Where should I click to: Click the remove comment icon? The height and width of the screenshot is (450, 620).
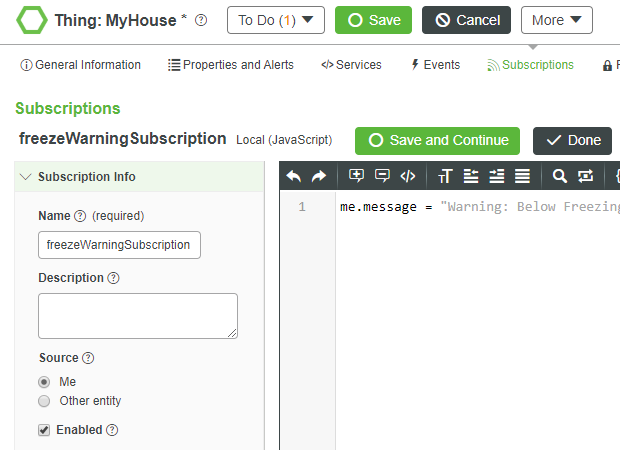pyautogui.click(x=382, y=176)
